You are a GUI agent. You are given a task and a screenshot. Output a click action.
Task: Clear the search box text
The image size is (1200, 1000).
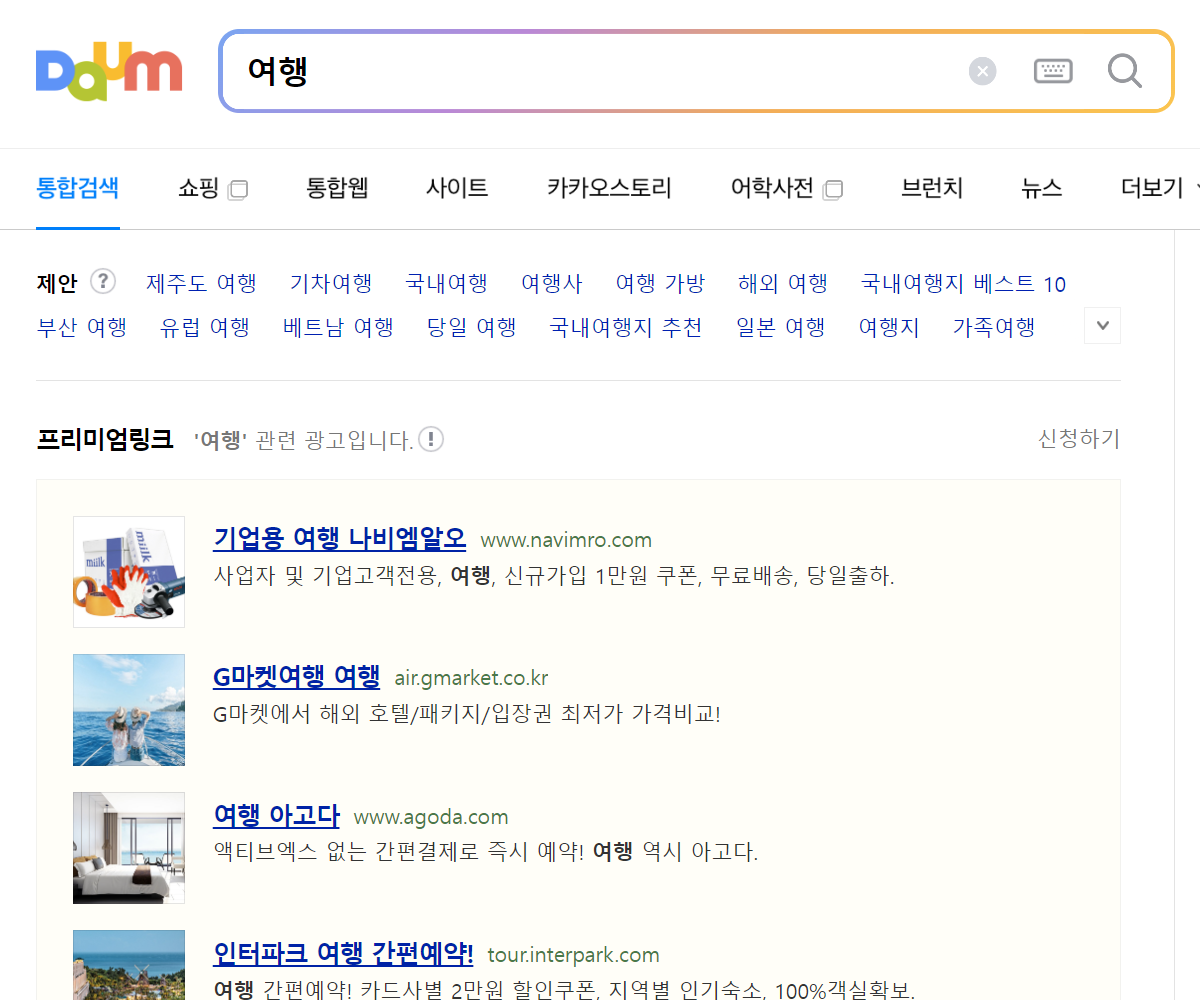click(x=983, y=71)
